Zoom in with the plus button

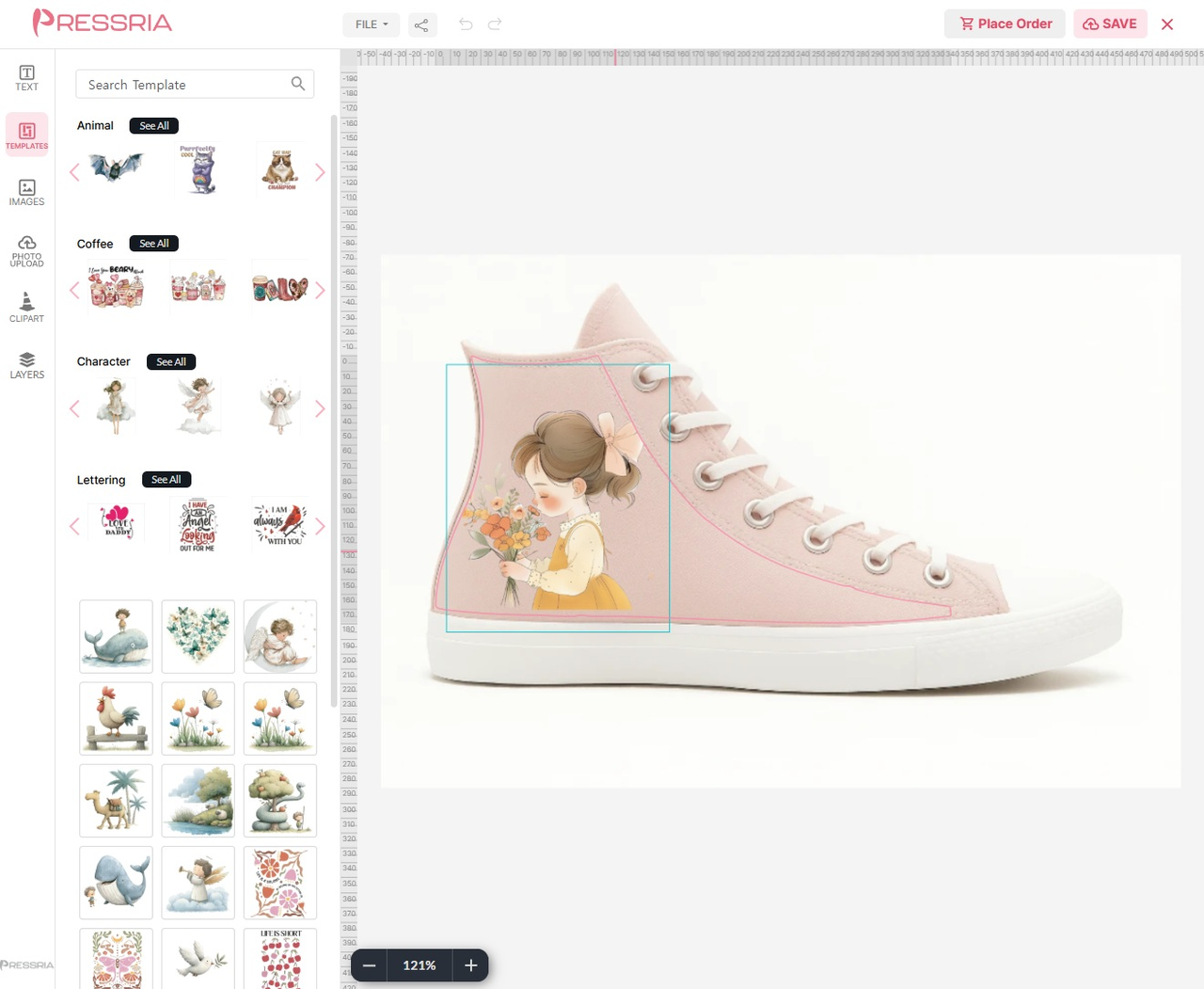click(x=471, y=965)
